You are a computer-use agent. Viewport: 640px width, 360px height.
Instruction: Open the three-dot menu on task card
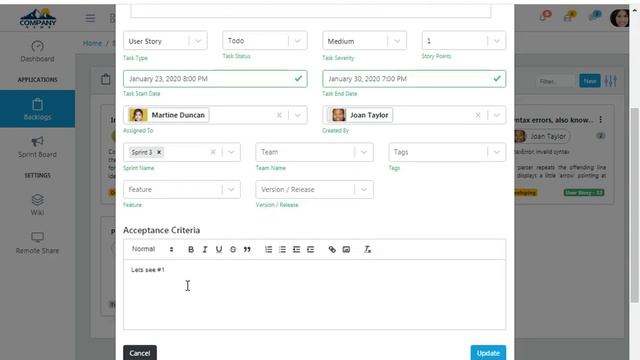pos(600,120)
